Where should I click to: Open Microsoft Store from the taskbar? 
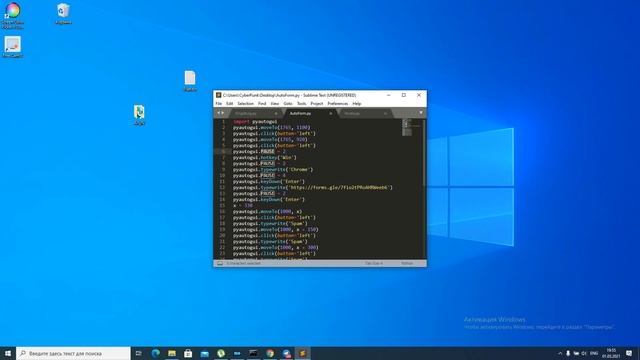coord(188,353)
